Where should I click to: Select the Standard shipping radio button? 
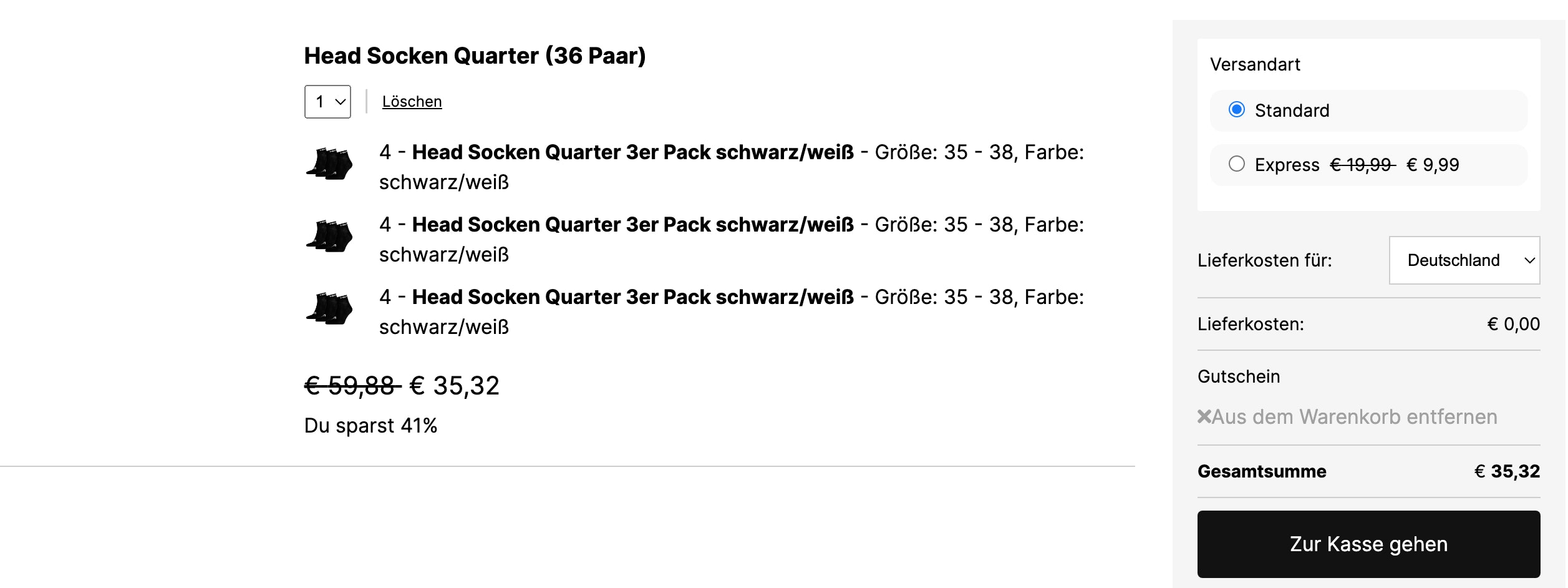[1237, 110]
